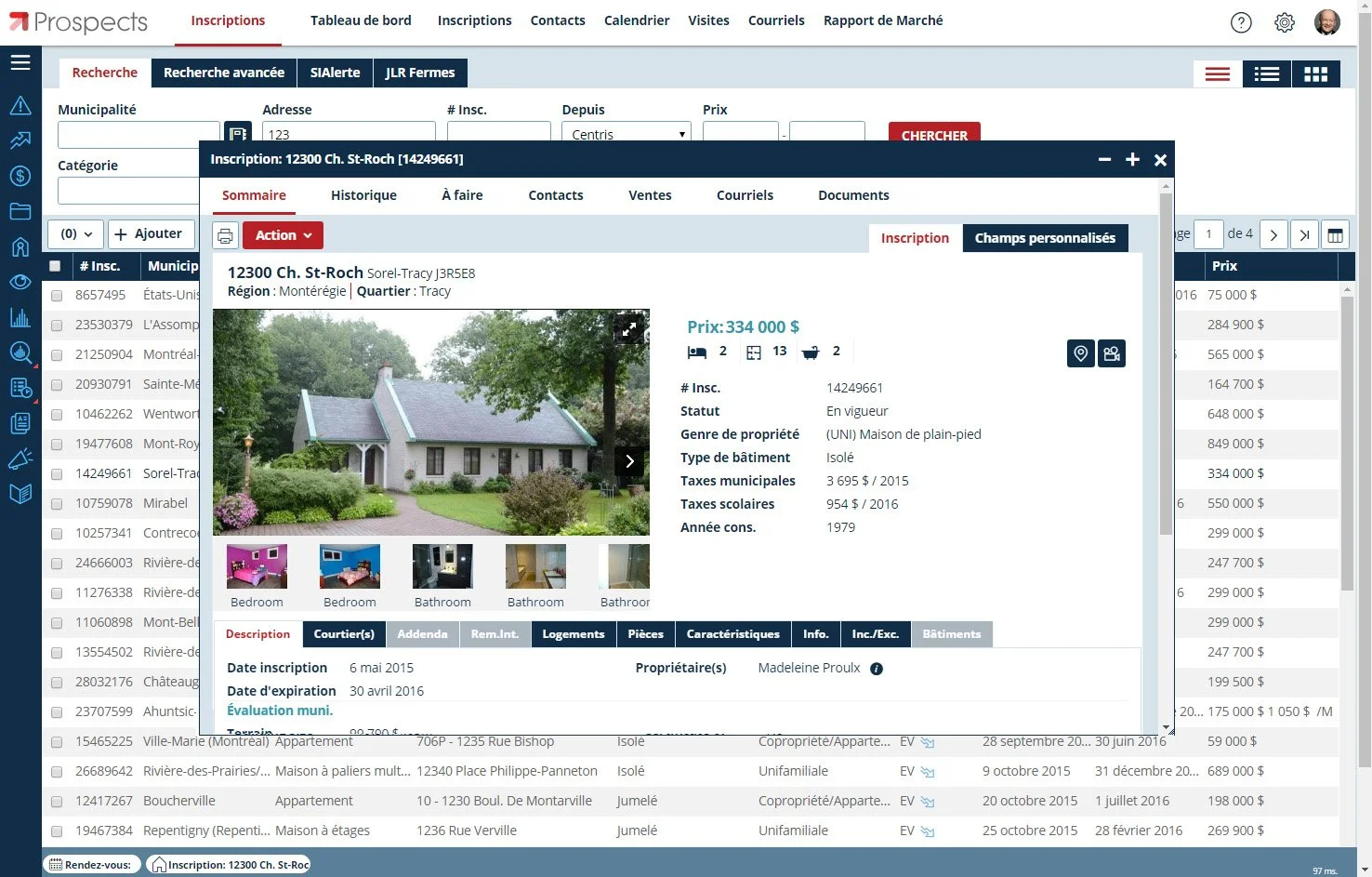1372x877 pixels.
Task: Check the row for listing 23530379
Action: pos(57,326)
